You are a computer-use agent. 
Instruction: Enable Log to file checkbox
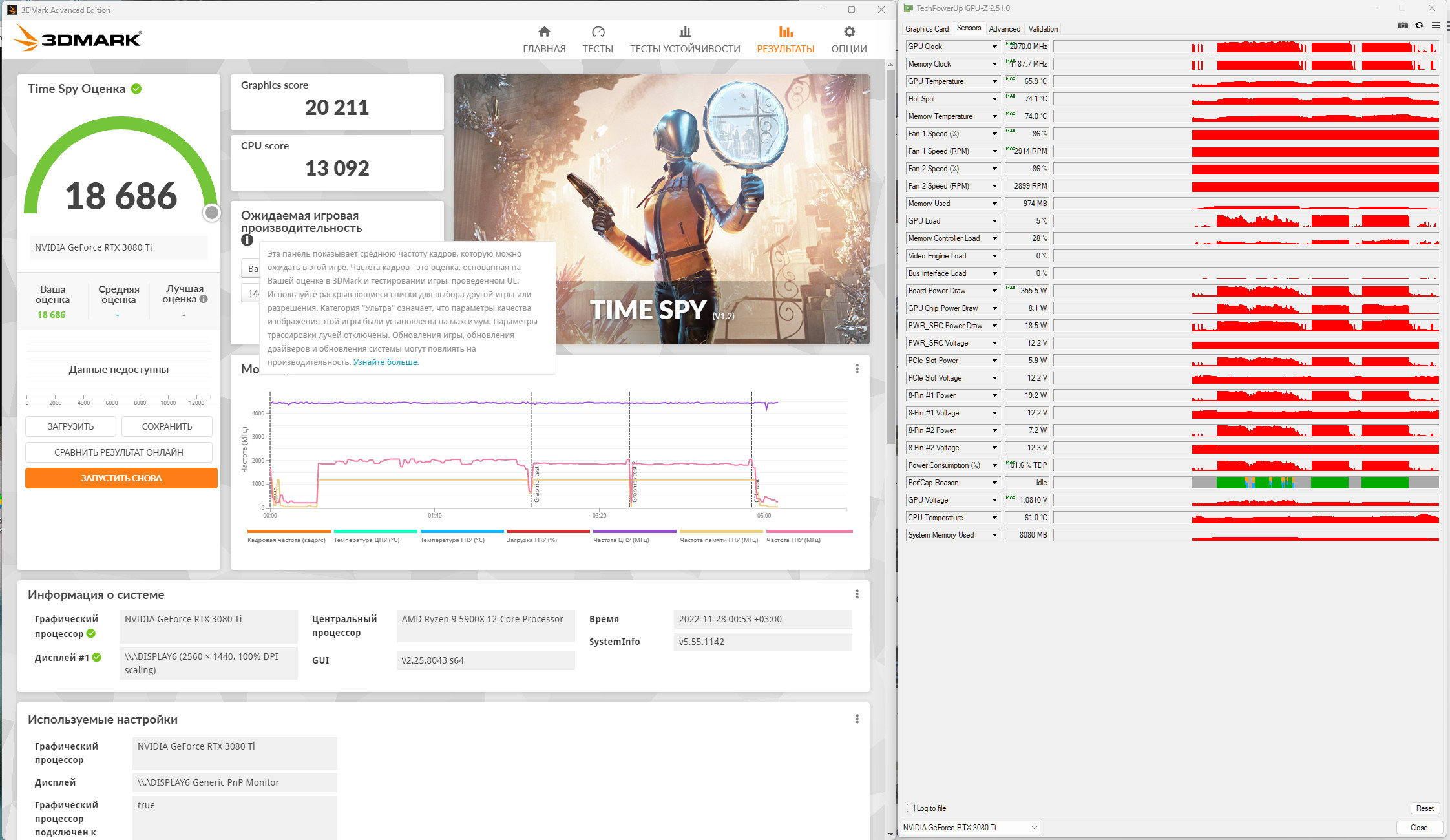910,808
